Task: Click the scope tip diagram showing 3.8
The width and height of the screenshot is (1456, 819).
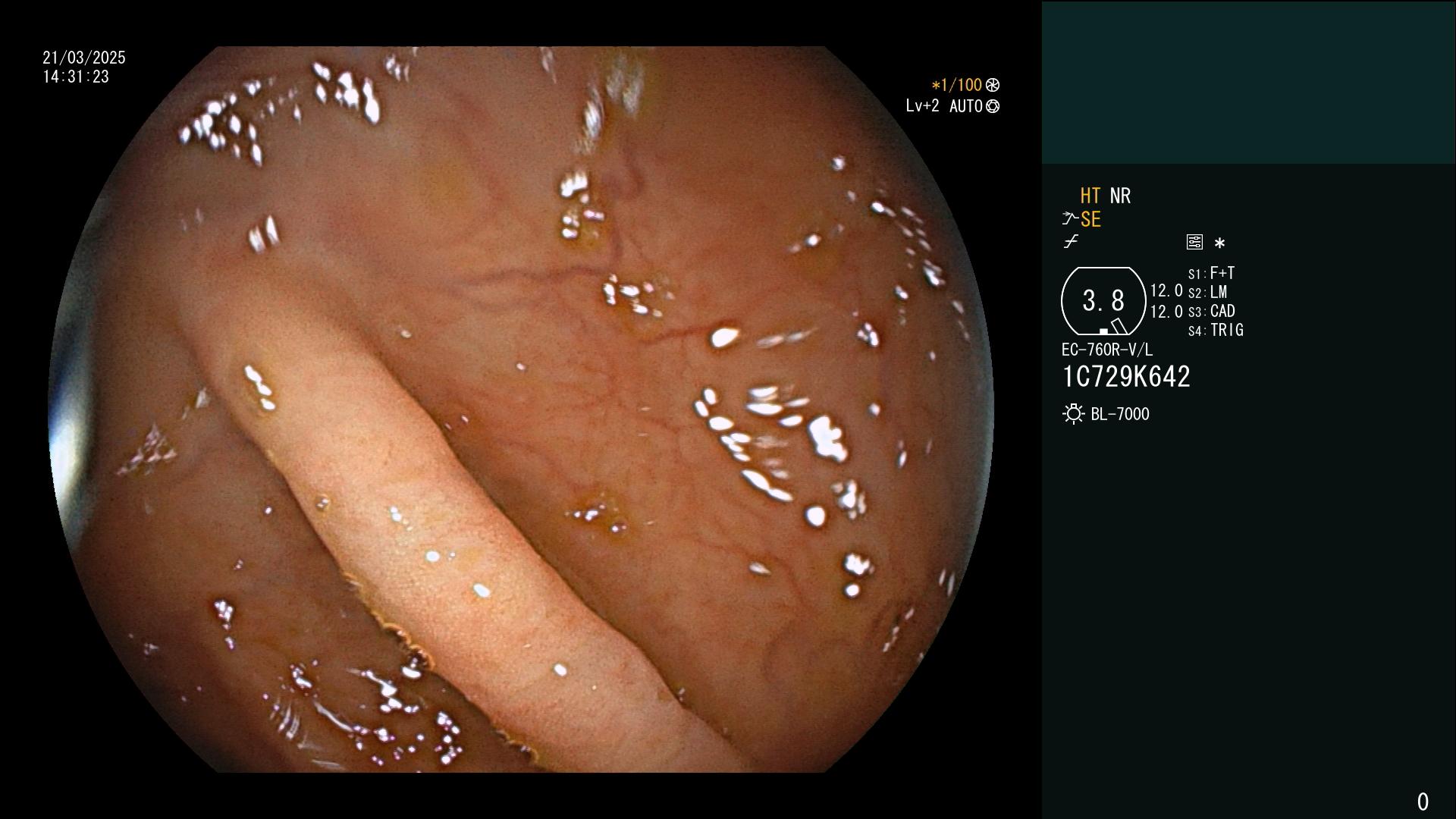Action: click(x=1103, y=301)
